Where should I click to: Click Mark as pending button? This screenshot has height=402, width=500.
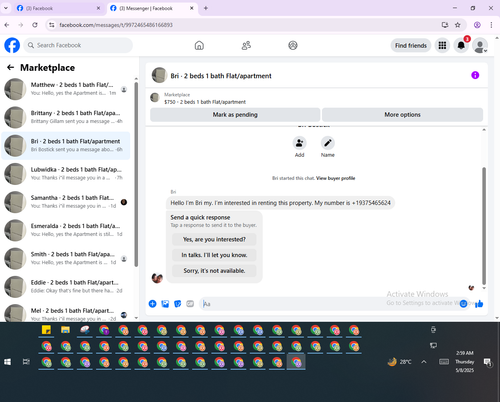(235, 115)
